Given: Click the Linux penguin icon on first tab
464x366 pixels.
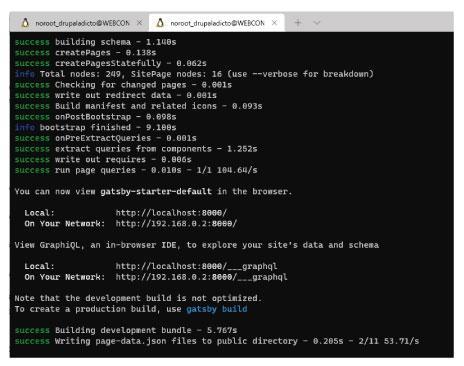Looking at the screenshot, I should click(x=25, y=23).
